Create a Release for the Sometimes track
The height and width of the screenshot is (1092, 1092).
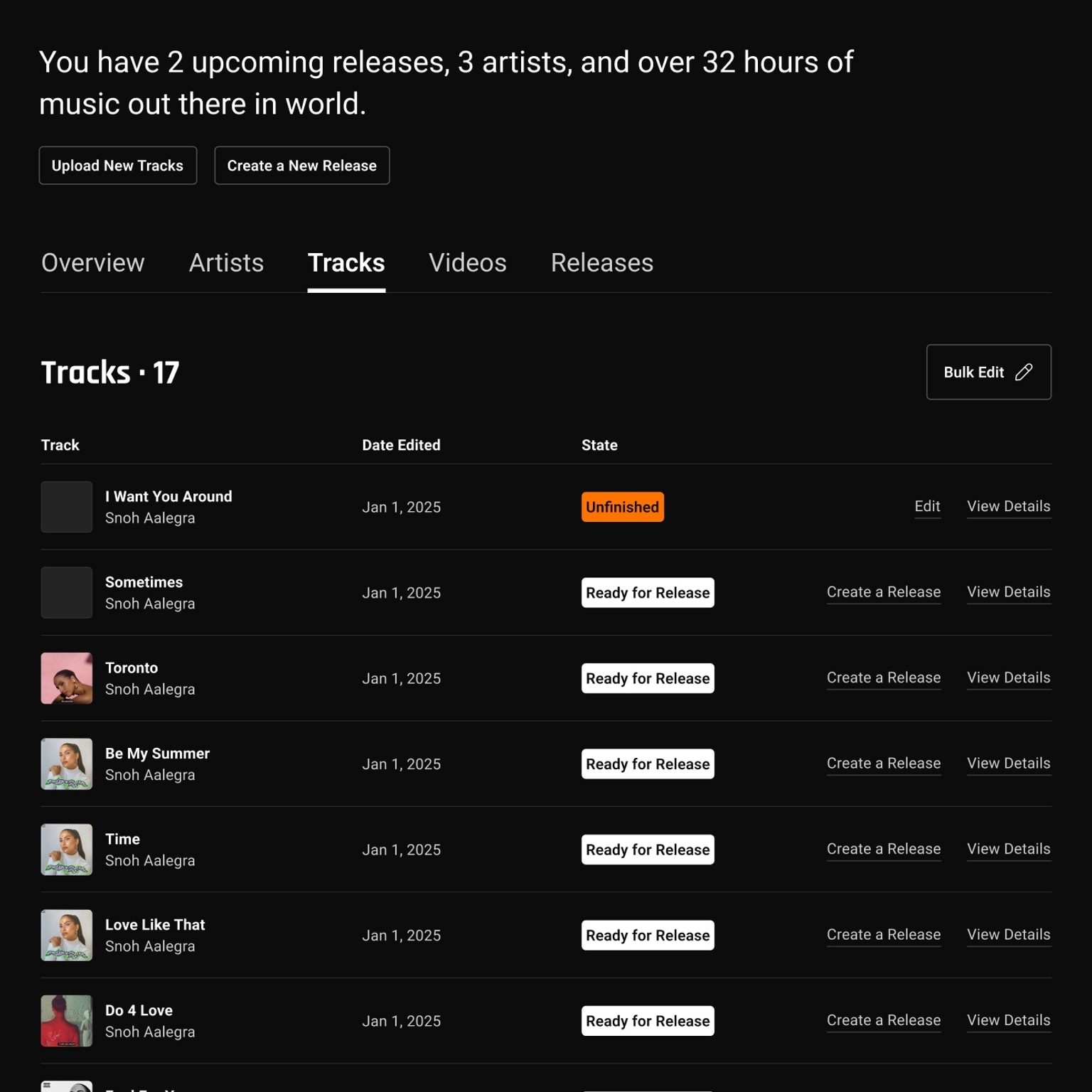coord(883,592)
